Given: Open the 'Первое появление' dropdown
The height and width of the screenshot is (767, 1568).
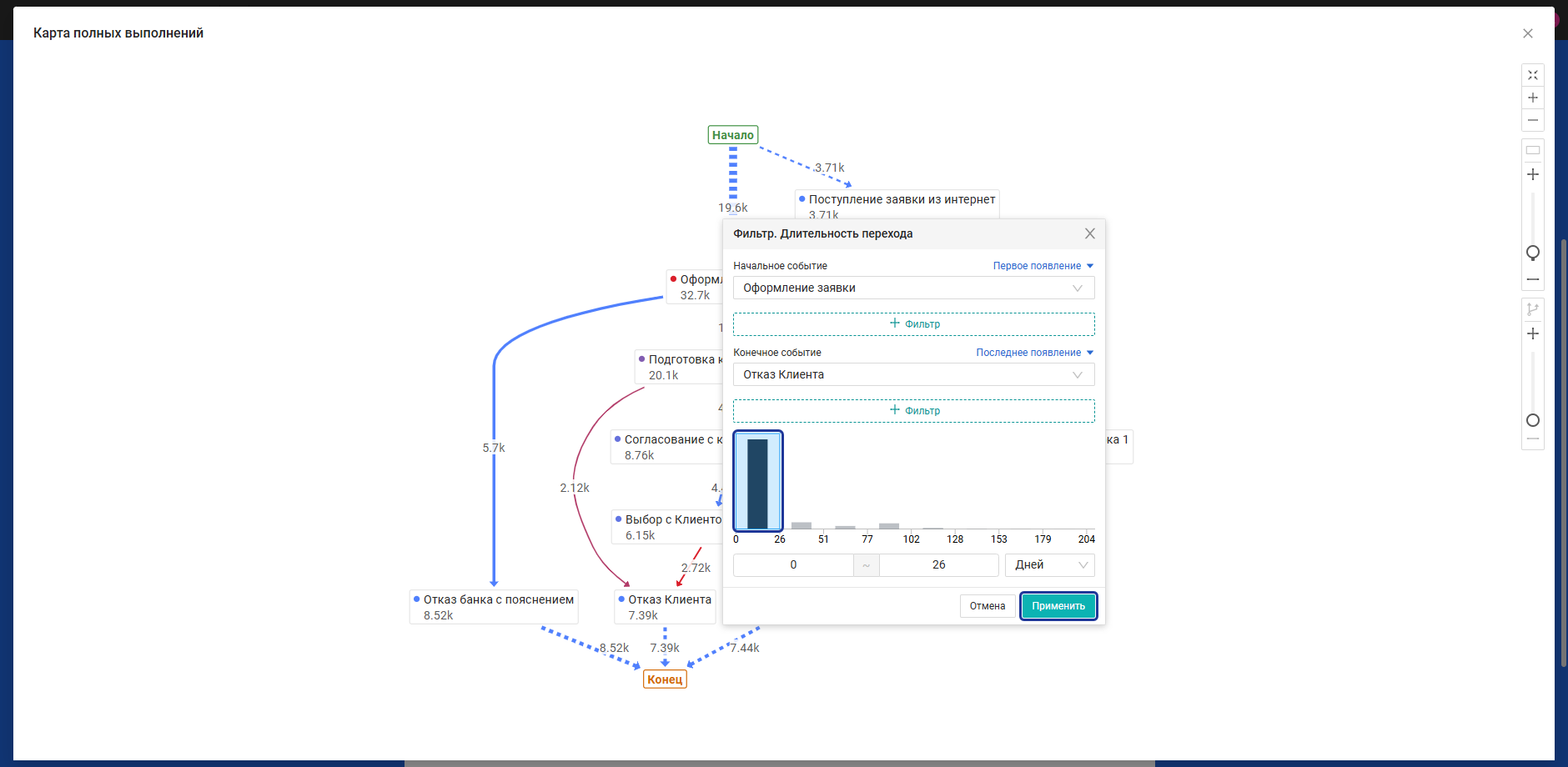Looking at the screenshot, I should (1043, 266).
